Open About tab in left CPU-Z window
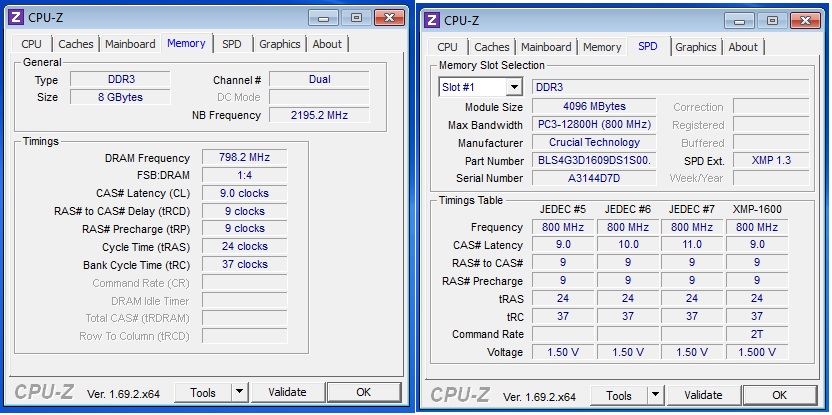832x415 pixels. pyautogui.click(x=327, y=44)
